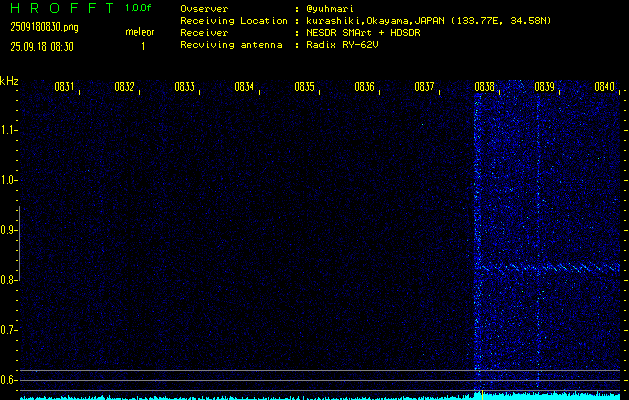Click the 0.9 kHz axis label
Viewport: 629px width, 400px height.
tap(8, 230)
